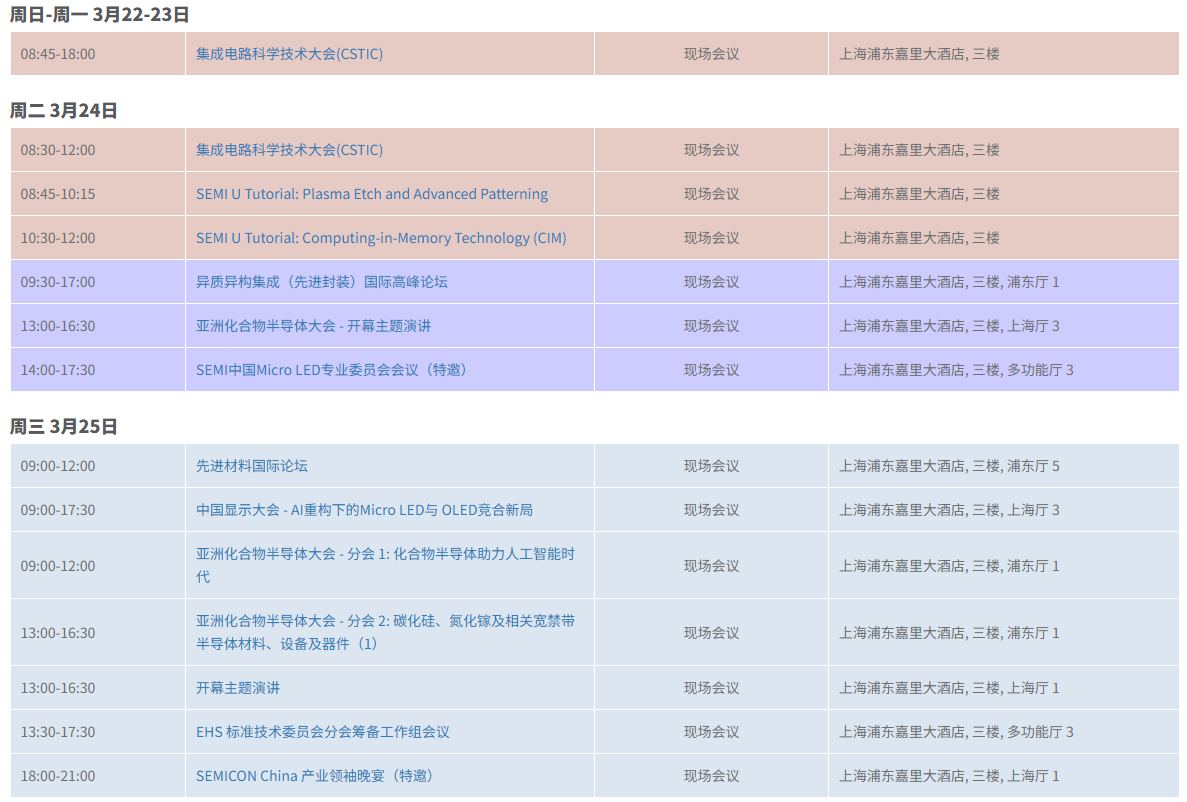Click 现场会议 in the 产业领袖晚宴 row
Image resolution: width=1187 pixels, height=802 pixels.
pyautogui.click(x=712, y=775)
